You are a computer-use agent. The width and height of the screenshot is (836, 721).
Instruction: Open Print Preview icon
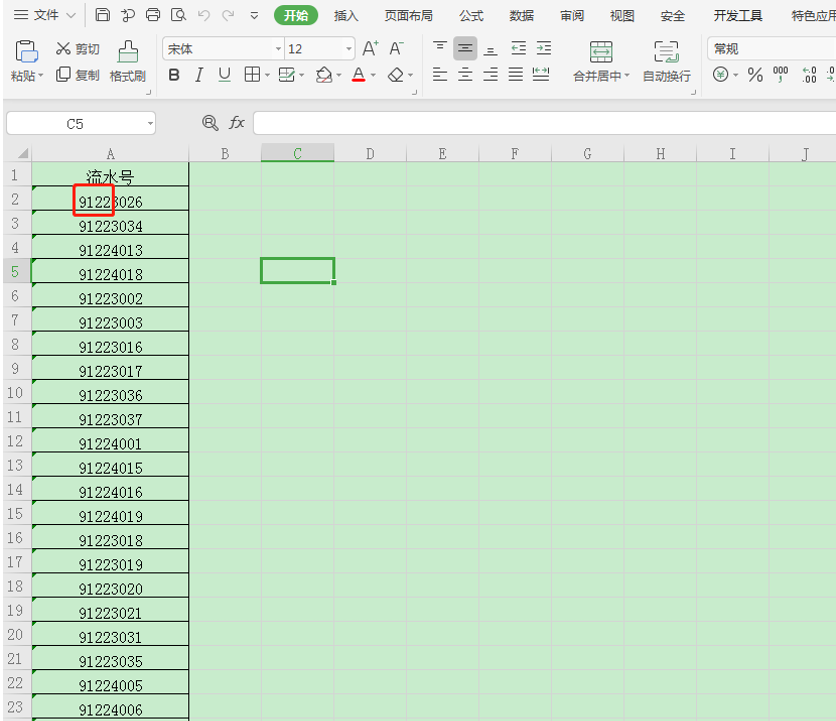[x=178, y=15]
